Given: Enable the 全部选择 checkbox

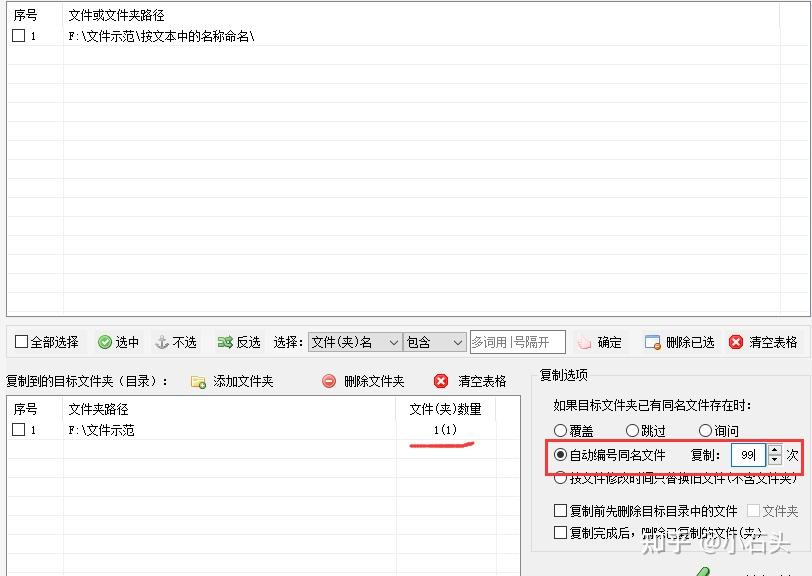Looking at the screenshot, I should tap(21, 341).
